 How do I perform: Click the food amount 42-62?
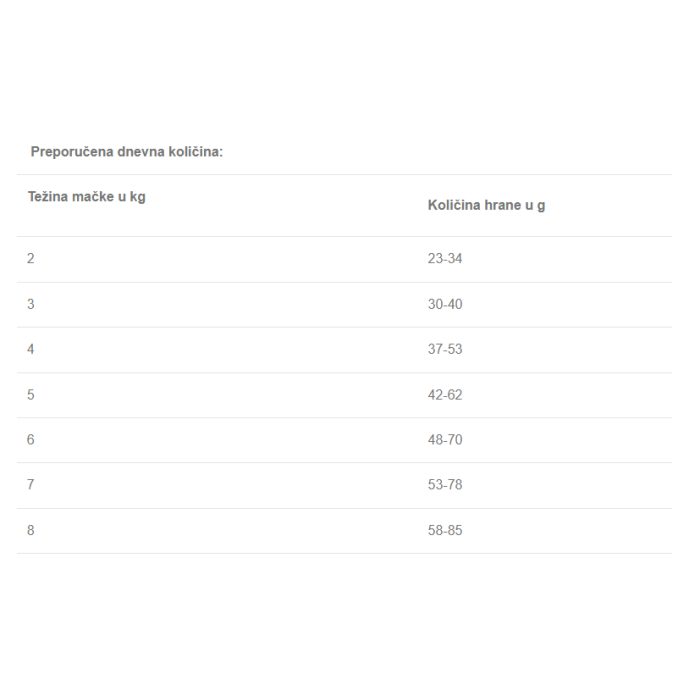coord(445,395)
